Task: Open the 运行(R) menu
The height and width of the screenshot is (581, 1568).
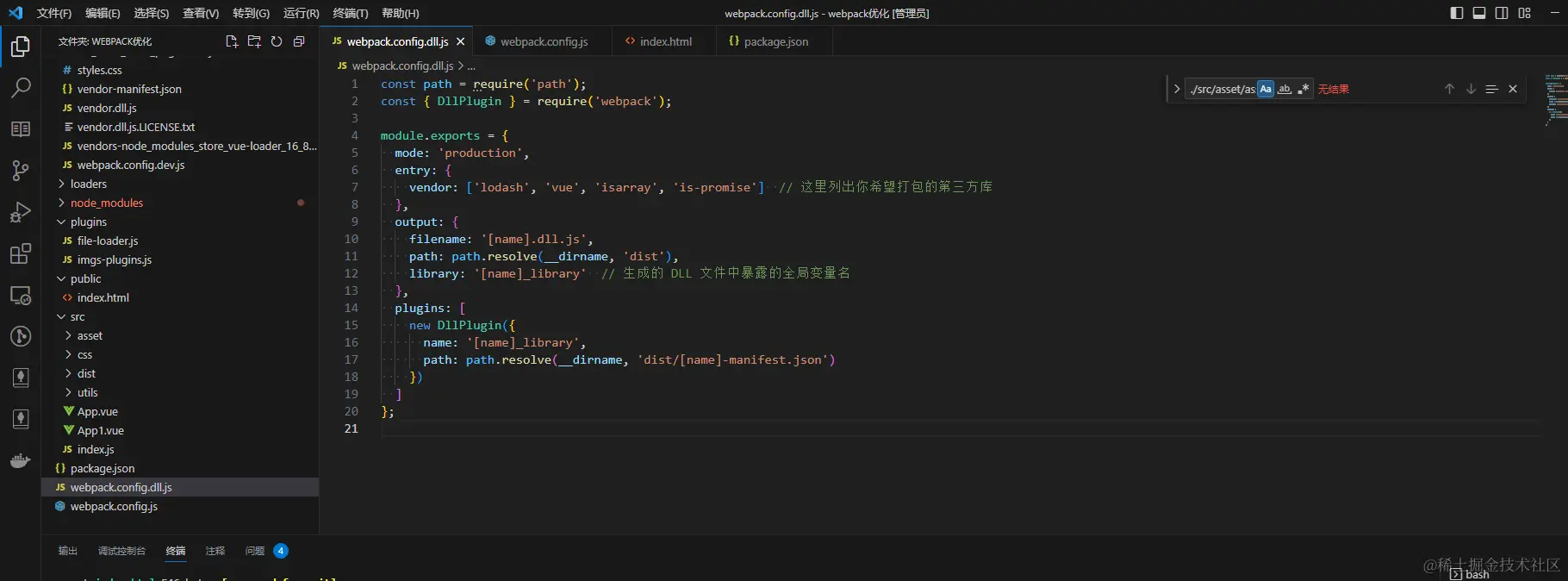Action: coord(301,13)
